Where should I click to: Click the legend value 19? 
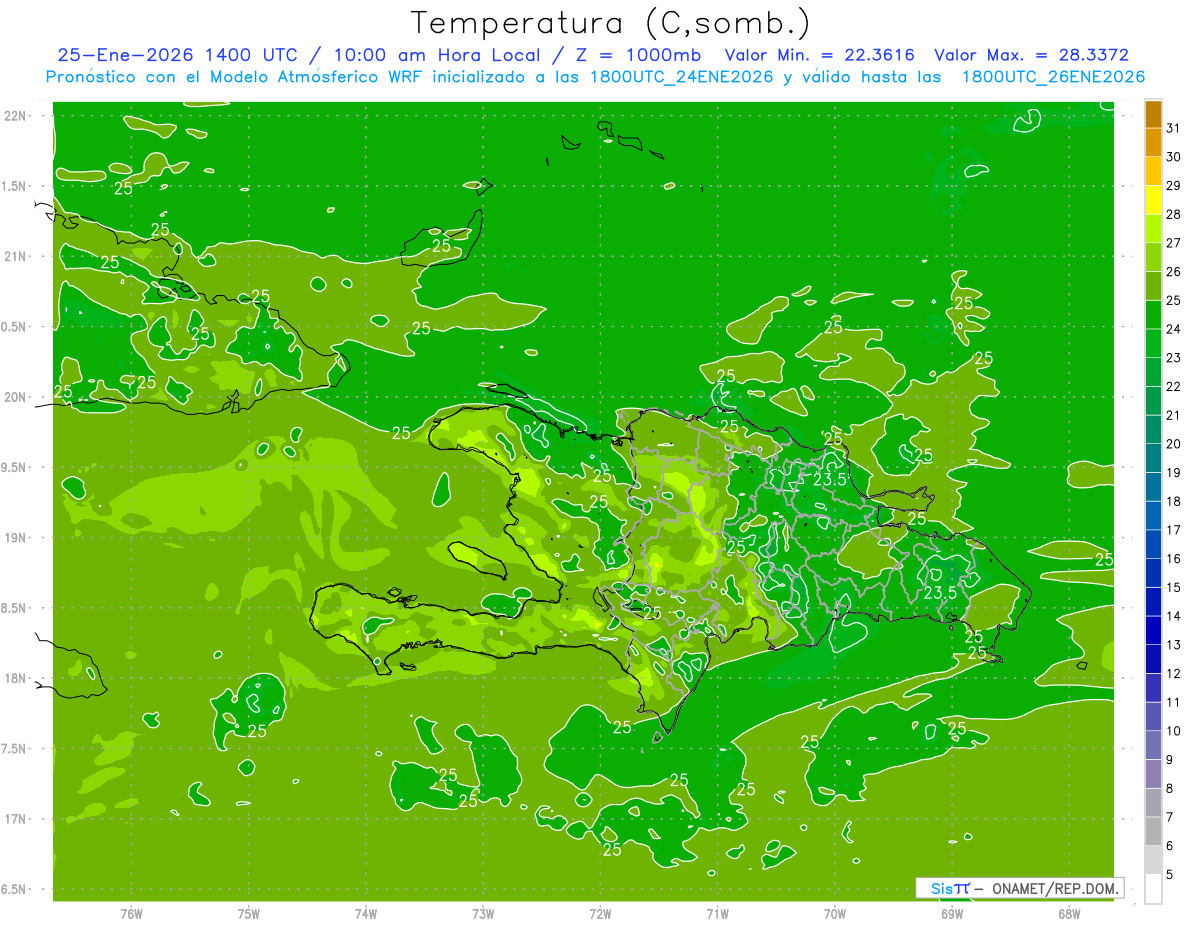click(1173, 472)
